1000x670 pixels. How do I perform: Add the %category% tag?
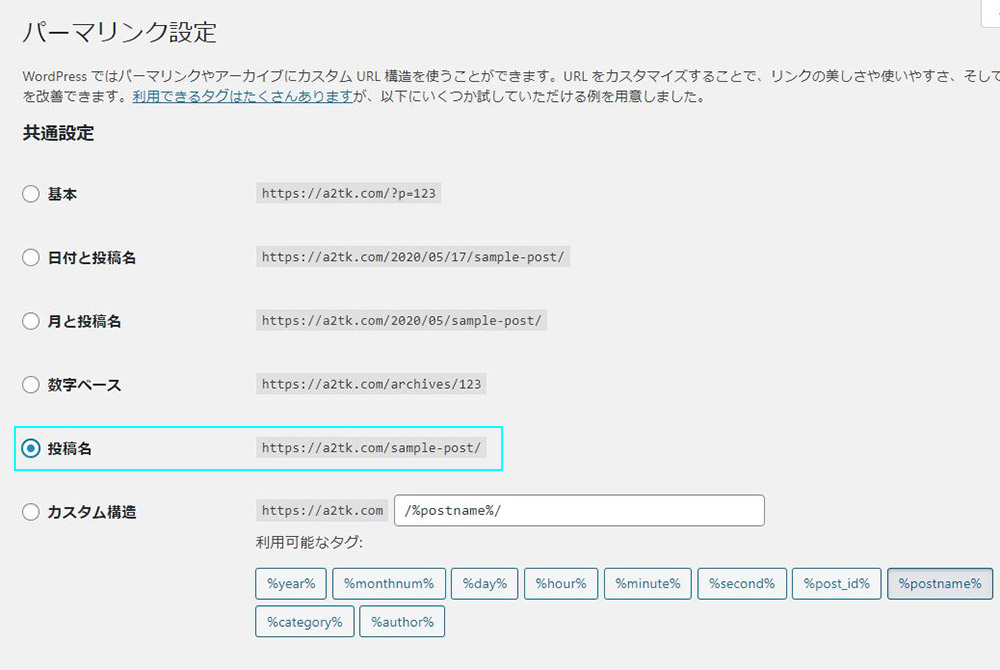pos(305,622)
